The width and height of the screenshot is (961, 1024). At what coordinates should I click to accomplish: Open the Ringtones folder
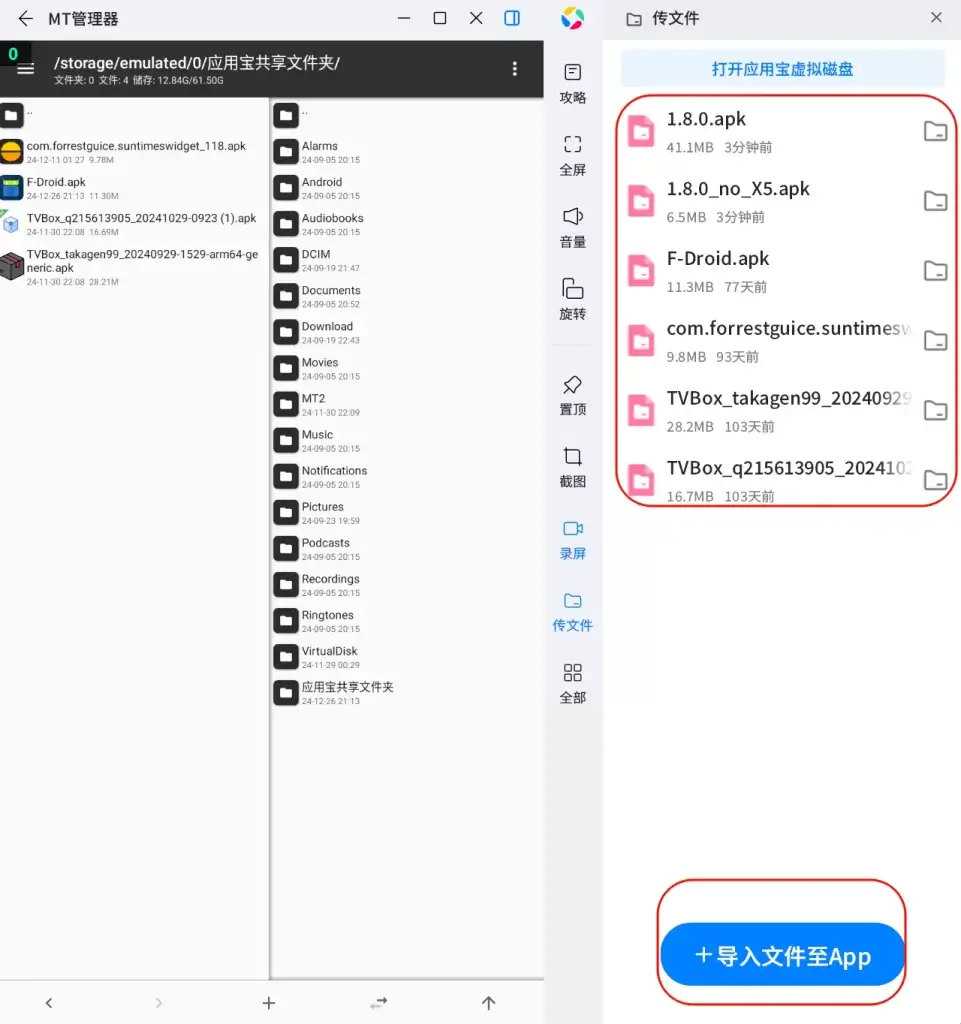[x=407, y=621]
